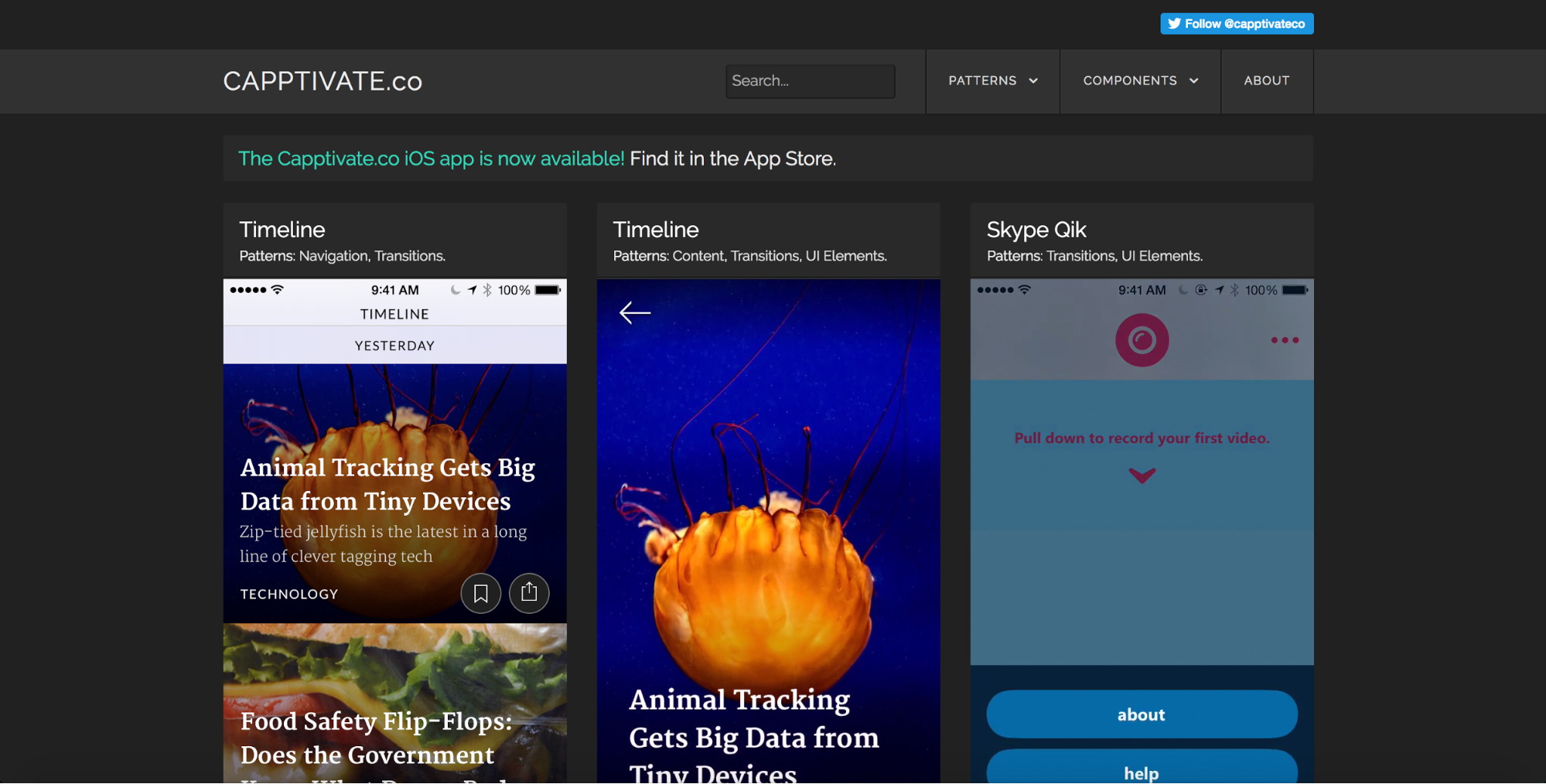This screenshot has width=1546, height=784.
Task: Click the three-dot more icon in Skype Qik
Action: pos(1285,340)
